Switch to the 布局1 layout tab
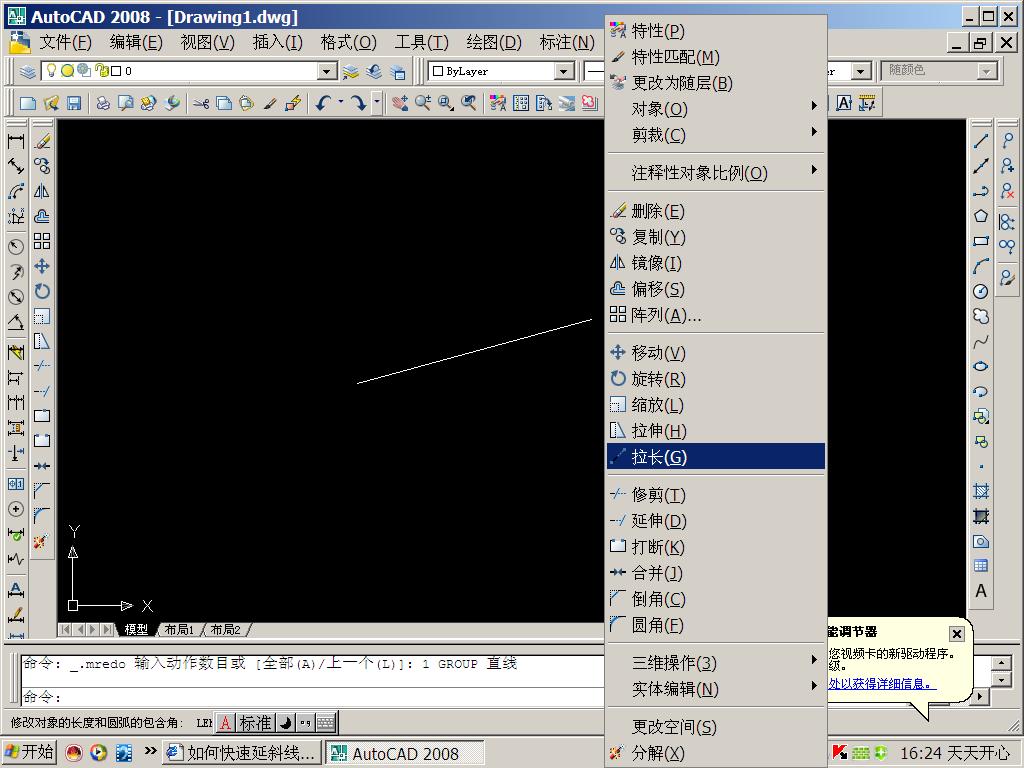The width and height of the screenshot is (1024, 768). (179, 630)
